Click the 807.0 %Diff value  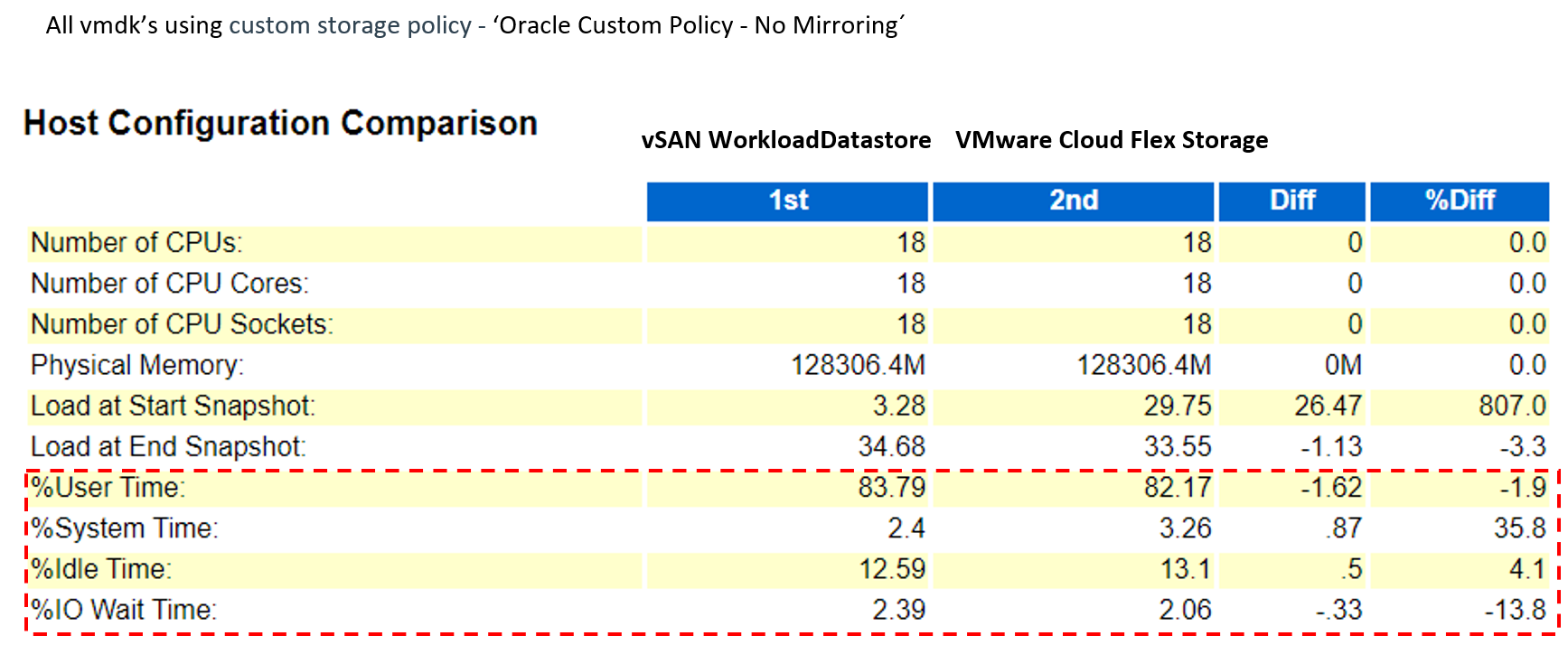click(1512, 407)
